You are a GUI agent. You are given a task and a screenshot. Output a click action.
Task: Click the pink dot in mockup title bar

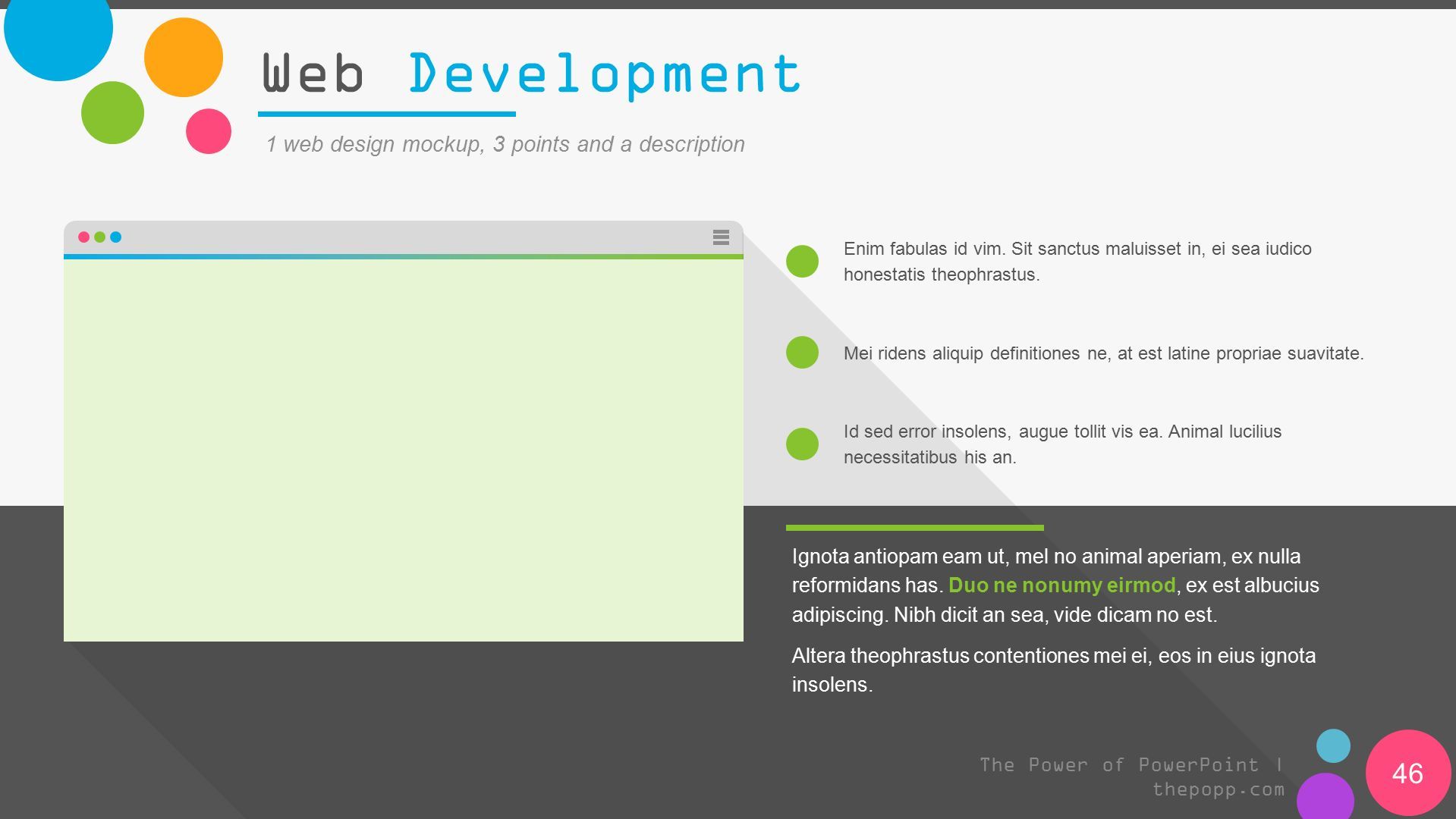point(84,237)
